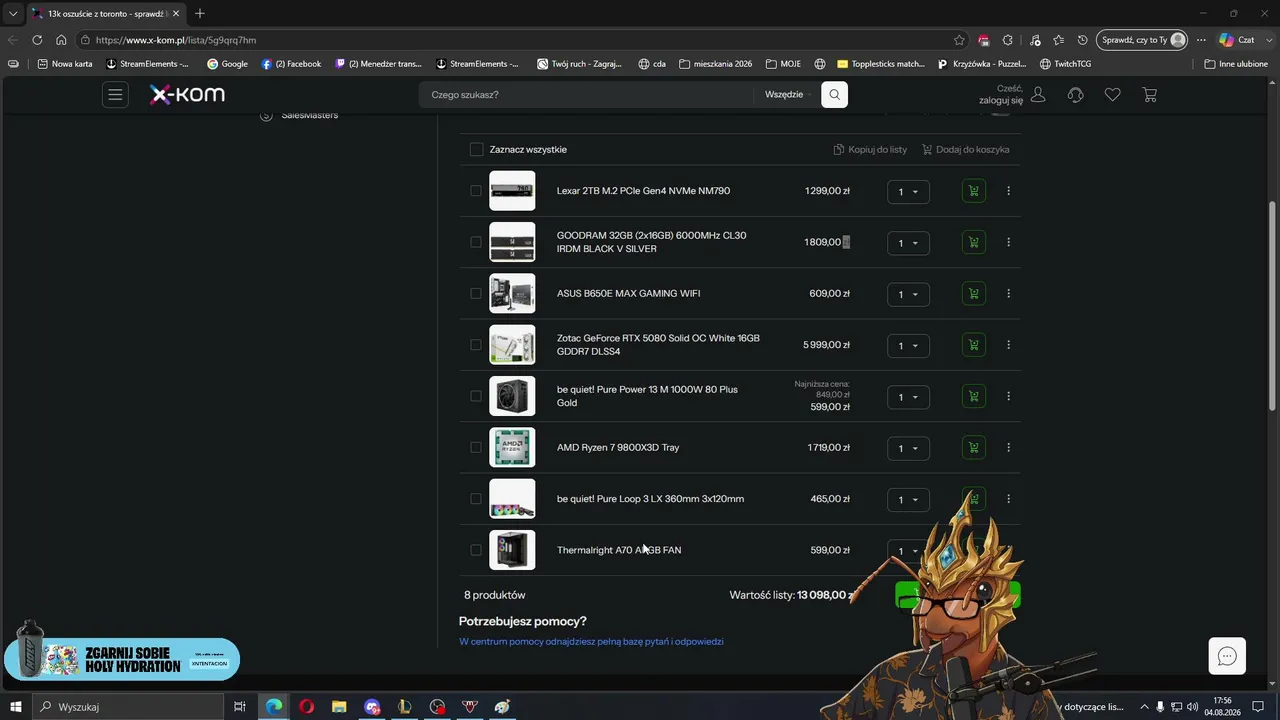Open the 'Wszędzie' search category dropdown
The image size is (1280, 720).
coord(789,95)
